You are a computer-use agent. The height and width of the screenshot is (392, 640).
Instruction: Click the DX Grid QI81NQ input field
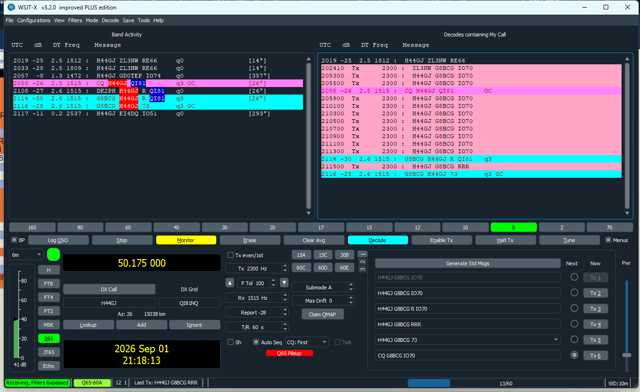click(x=189, y=303)
